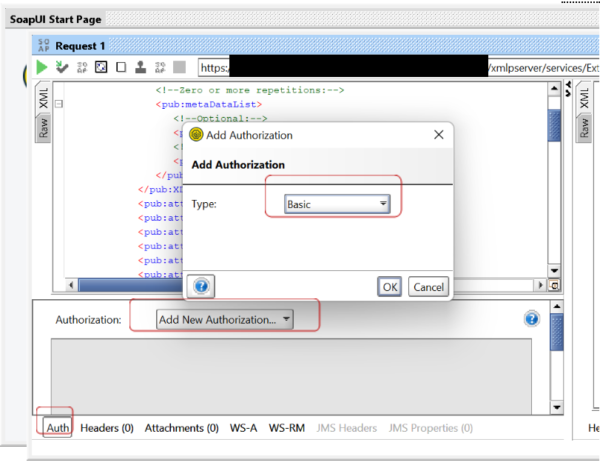Click SOAP icon before clone stamp
The width and height of the screenshot is (600, 465).
tap(82, 67)
